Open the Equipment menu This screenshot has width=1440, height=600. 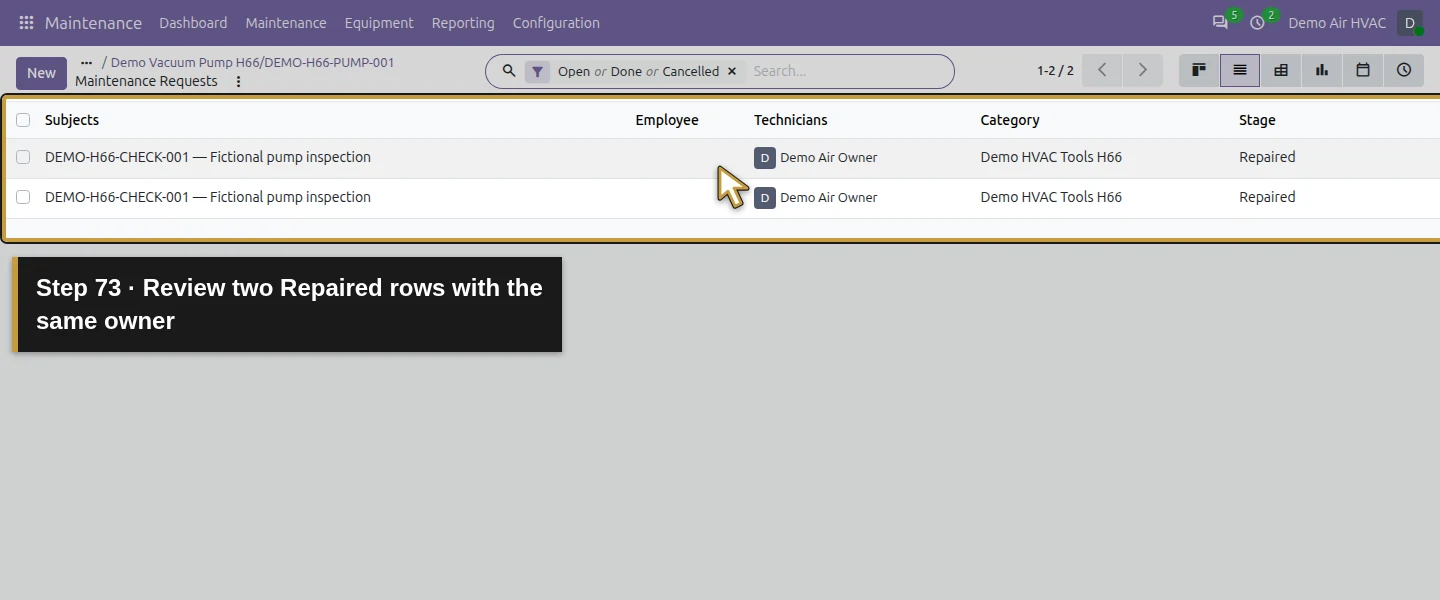pyautogui.click(x=379, y=22)
